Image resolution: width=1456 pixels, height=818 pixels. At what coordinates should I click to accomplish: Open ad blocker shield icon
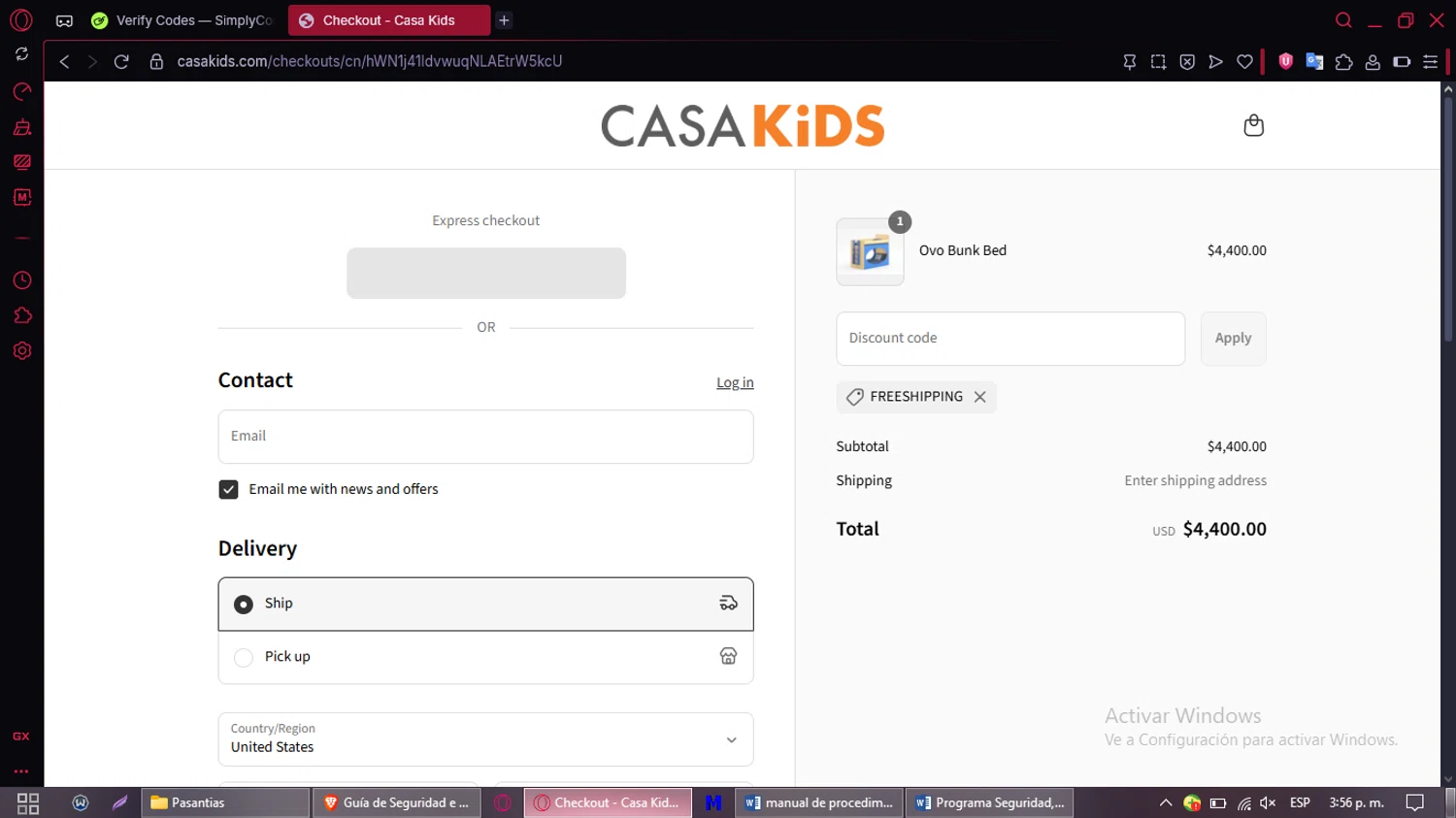tap(1187, 61)
